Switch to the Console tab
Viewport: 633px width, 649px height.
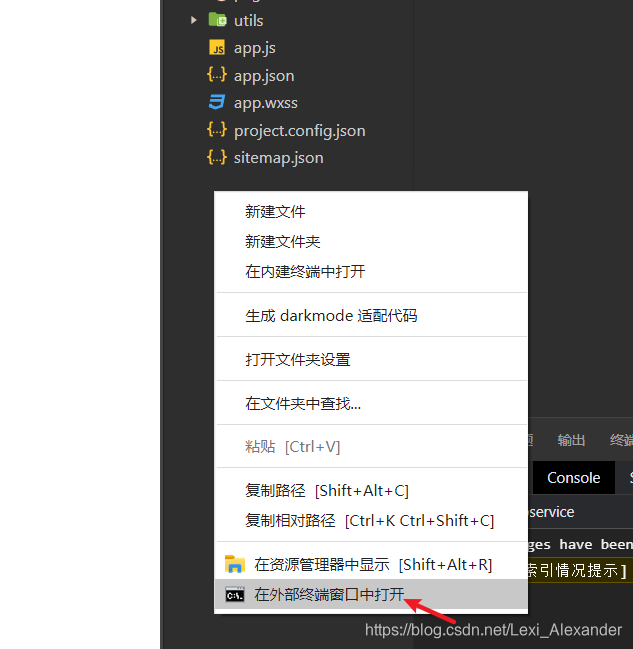point(573,478)
